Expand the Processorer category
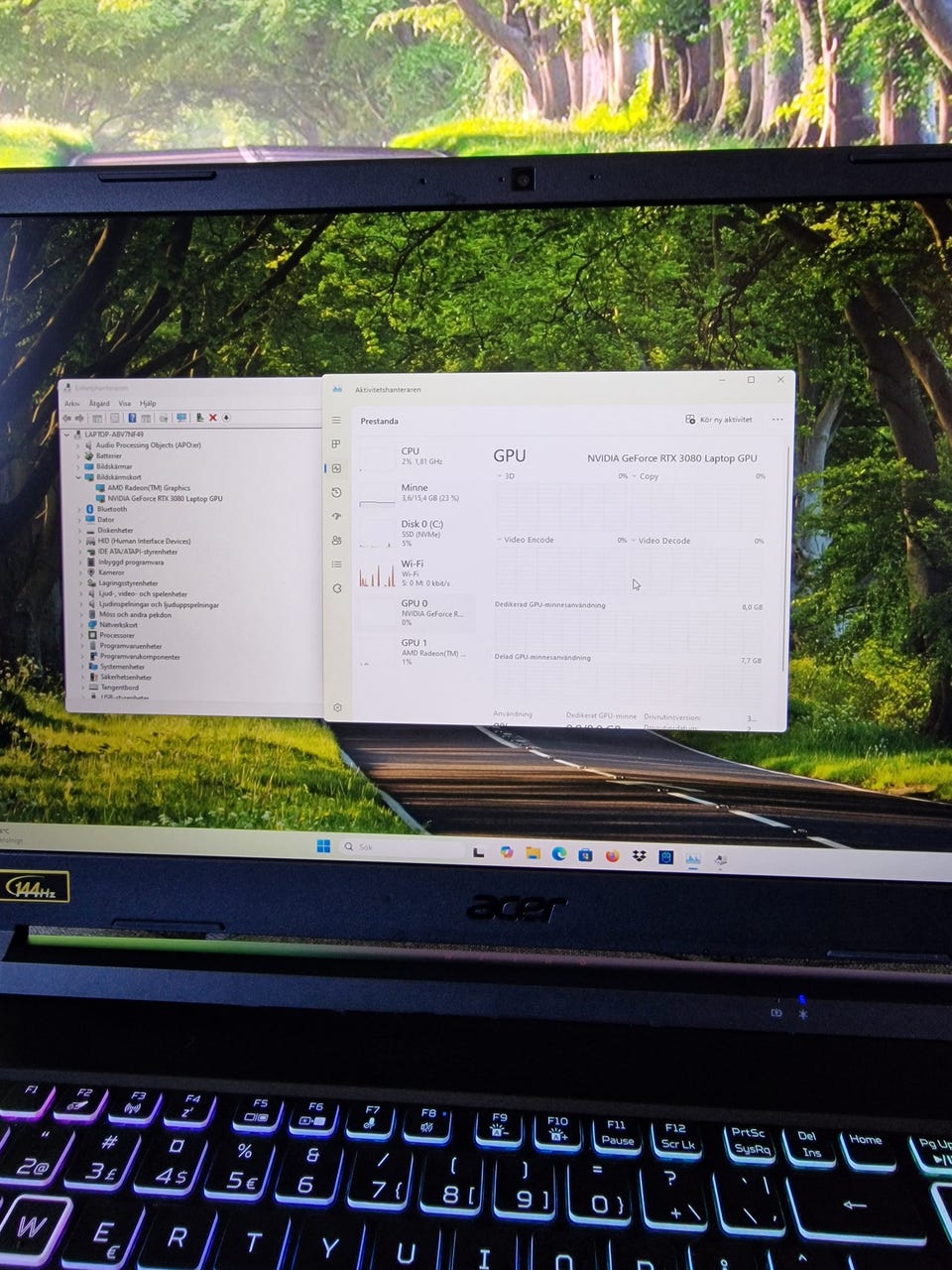This screenshot has width=952, height=1270. [x=80, y=635]
